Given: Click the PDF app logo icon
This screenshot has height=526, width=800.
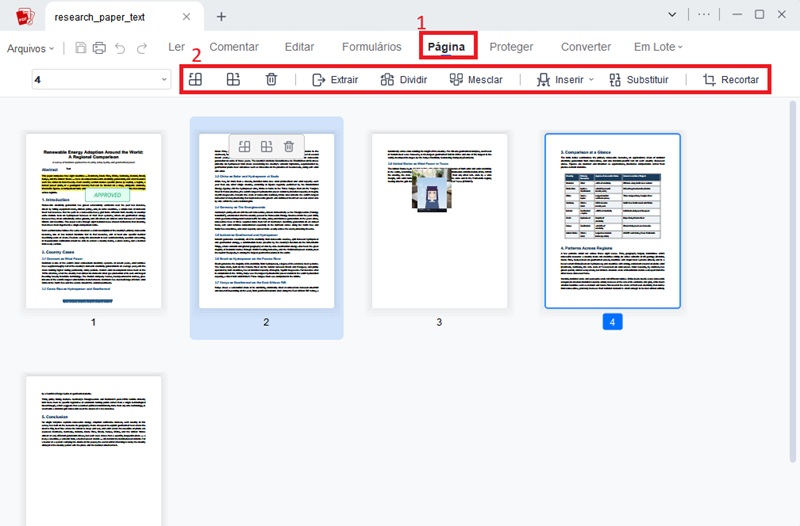Looking at the screenshot, I should tap(25, 17).
